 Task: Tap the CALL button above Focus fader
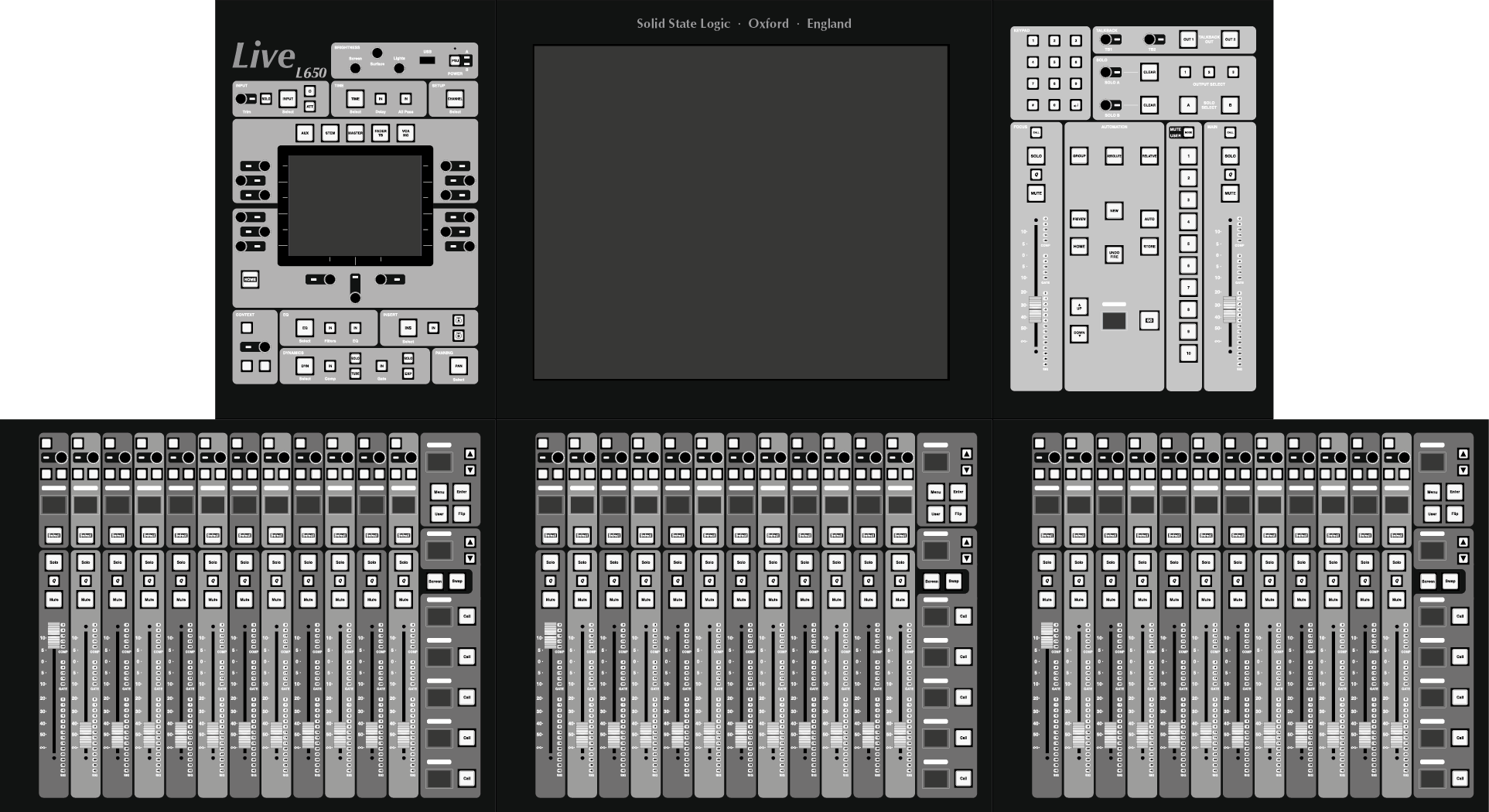pyautogui.click(x=1036, y=133)
